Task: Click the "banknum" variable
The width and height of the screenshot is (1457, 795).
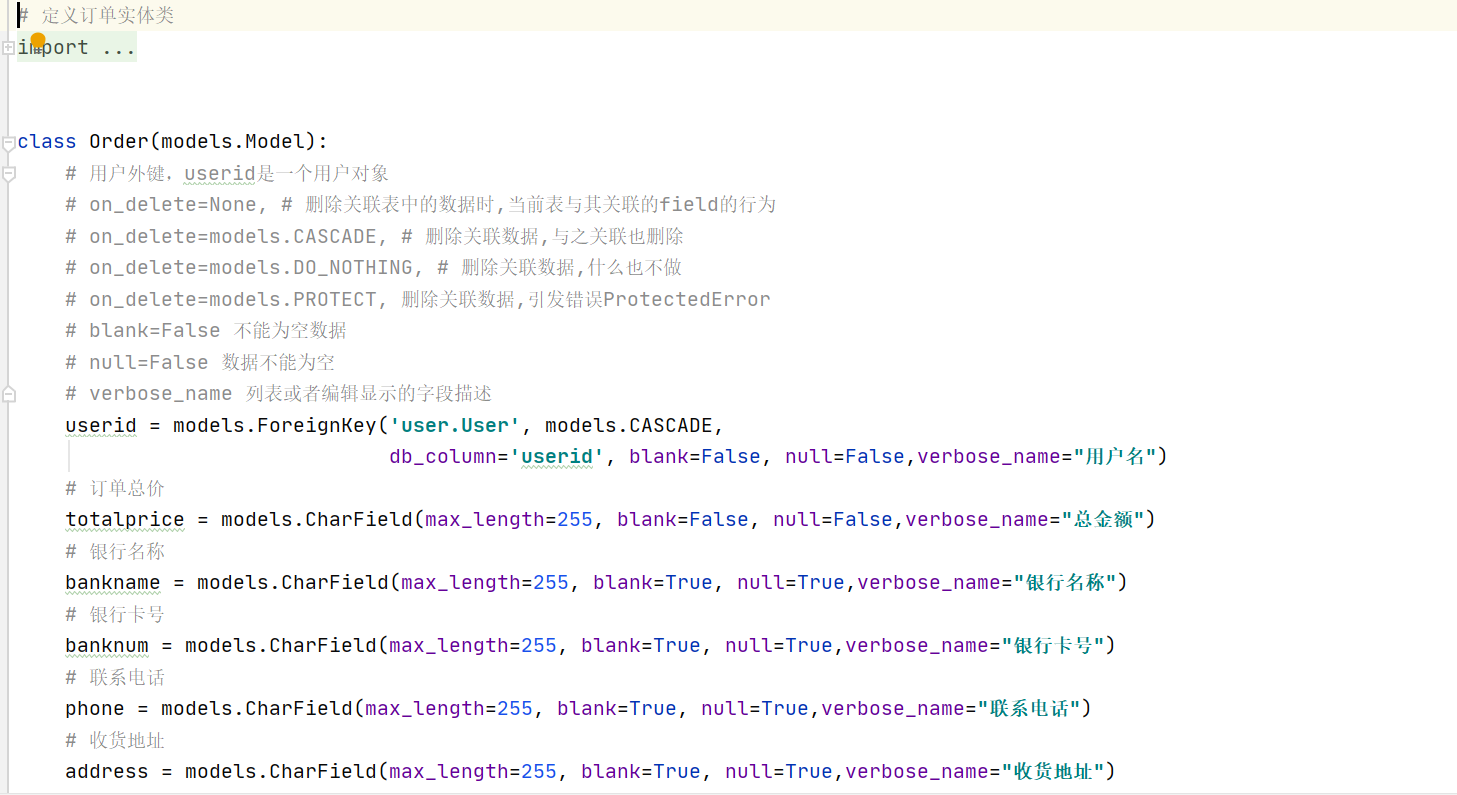Action: [x=107, y=646]
